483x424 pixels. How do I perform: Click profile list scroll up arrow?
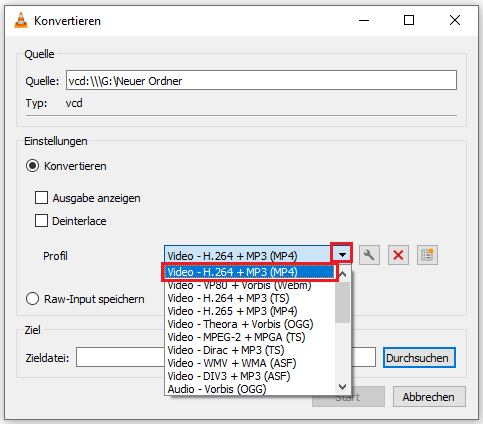click(x=342, y=275)
